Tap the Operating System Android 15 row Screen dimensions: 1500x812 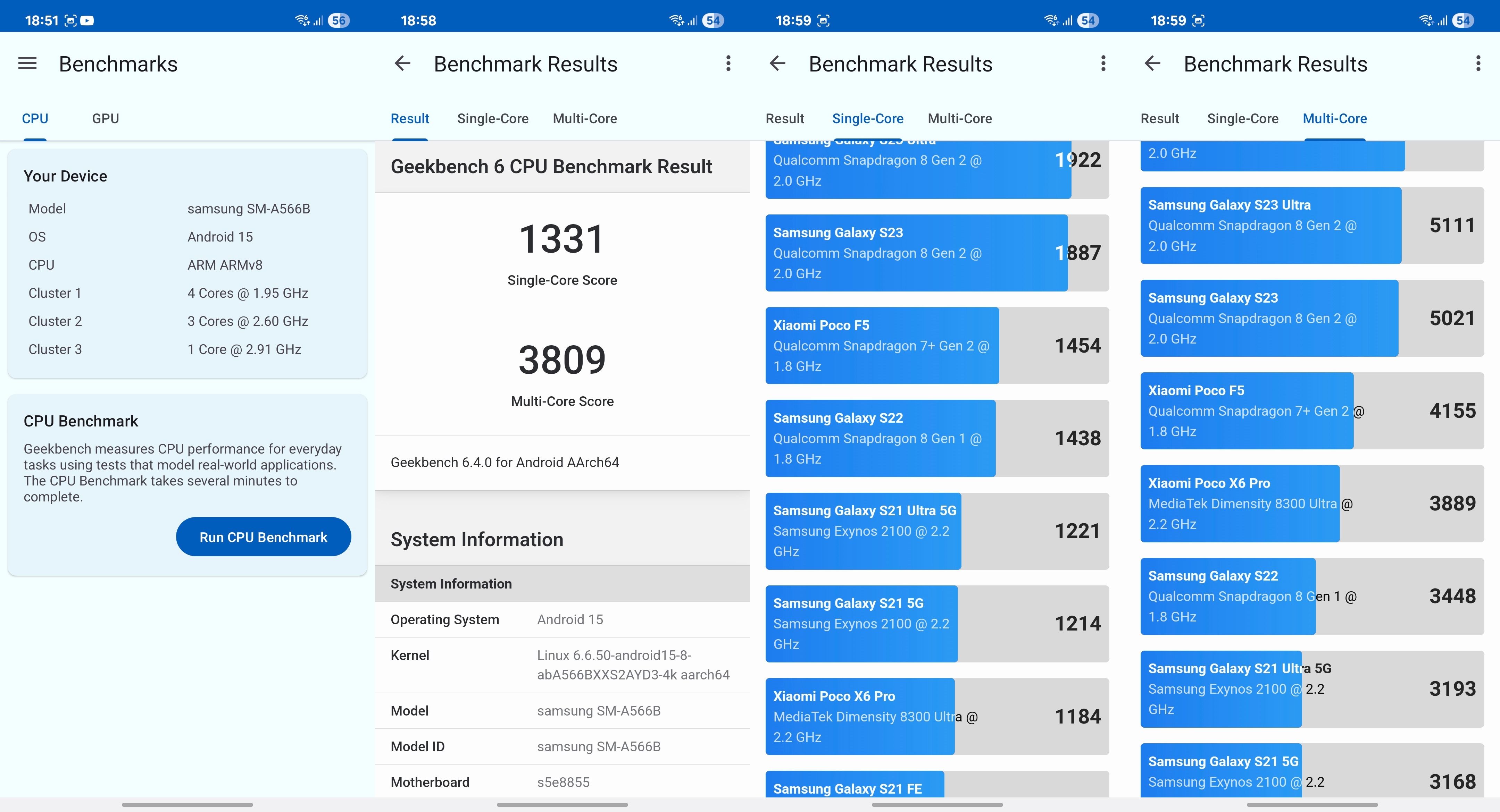tap(562, 619)
